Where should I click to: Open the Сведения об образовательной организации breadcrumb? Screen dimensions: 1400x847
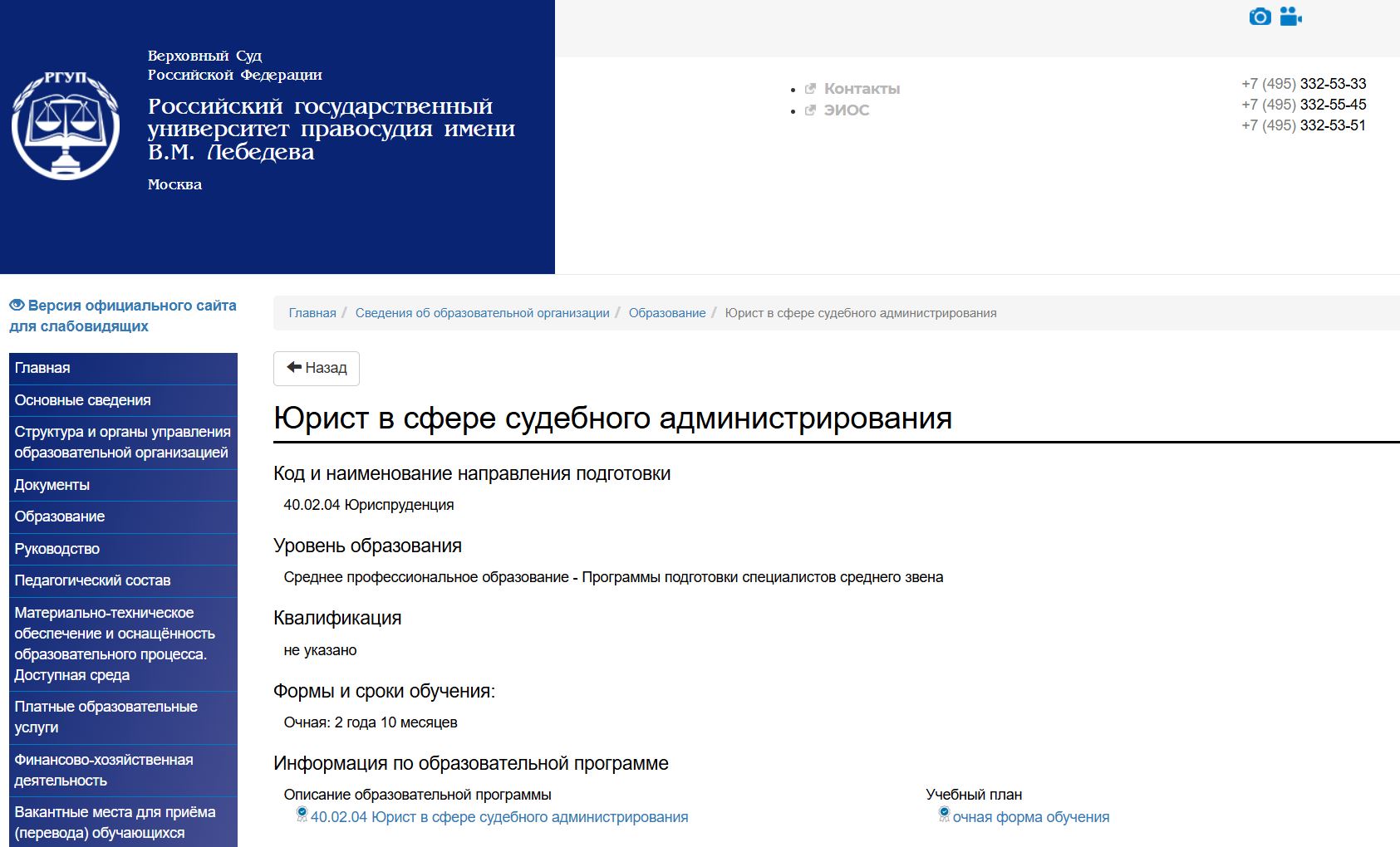(482, 313)
